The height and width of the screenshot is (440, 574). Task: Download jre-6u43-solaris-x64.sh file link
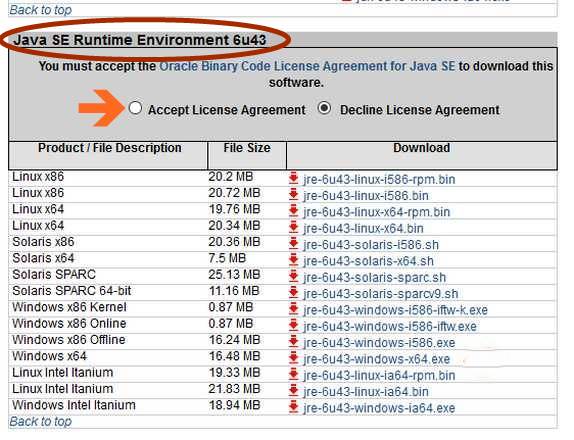[x=368, y=261]
